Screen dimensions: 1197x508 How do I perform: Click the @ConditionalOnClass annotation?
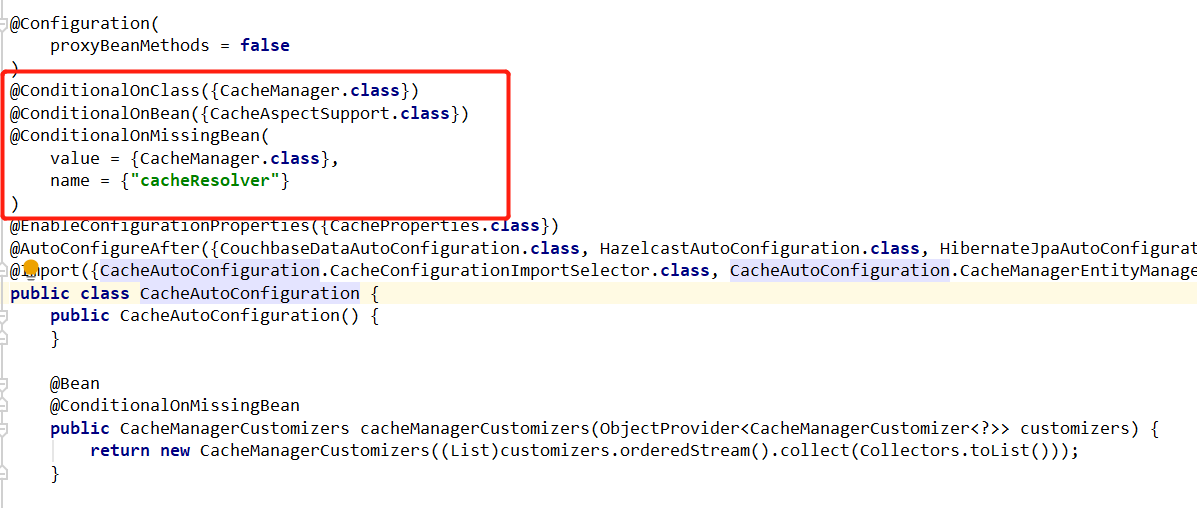coord(105,91)
